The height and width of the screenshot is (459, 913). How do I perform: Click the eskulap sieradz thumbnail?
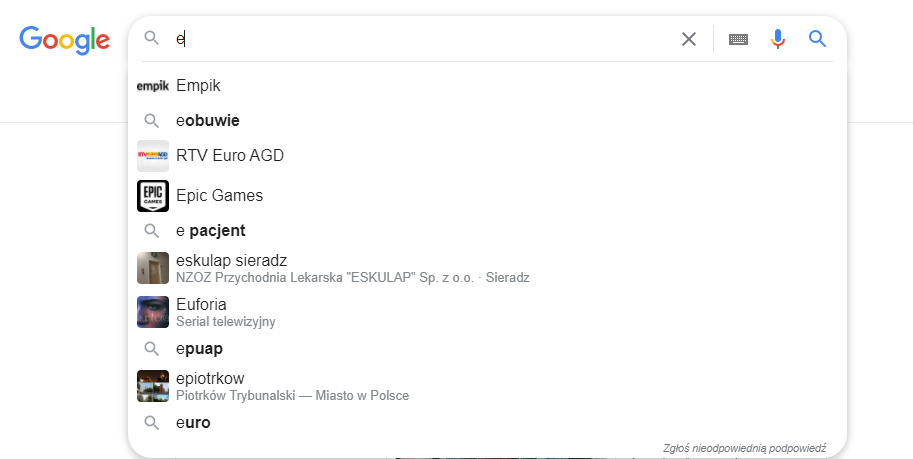coord(153,268)
